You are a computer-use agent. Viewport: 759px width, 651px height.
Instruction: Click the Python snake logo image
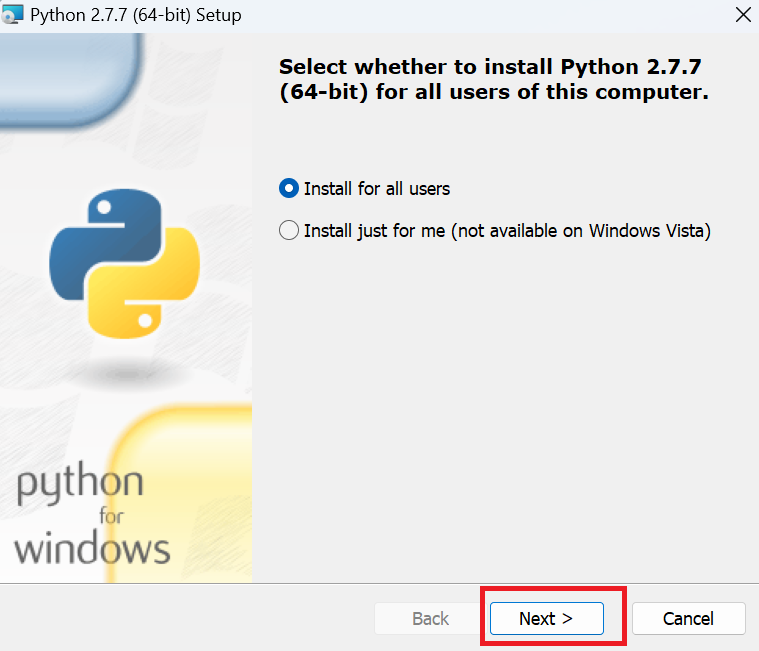[x=124, y=263]
